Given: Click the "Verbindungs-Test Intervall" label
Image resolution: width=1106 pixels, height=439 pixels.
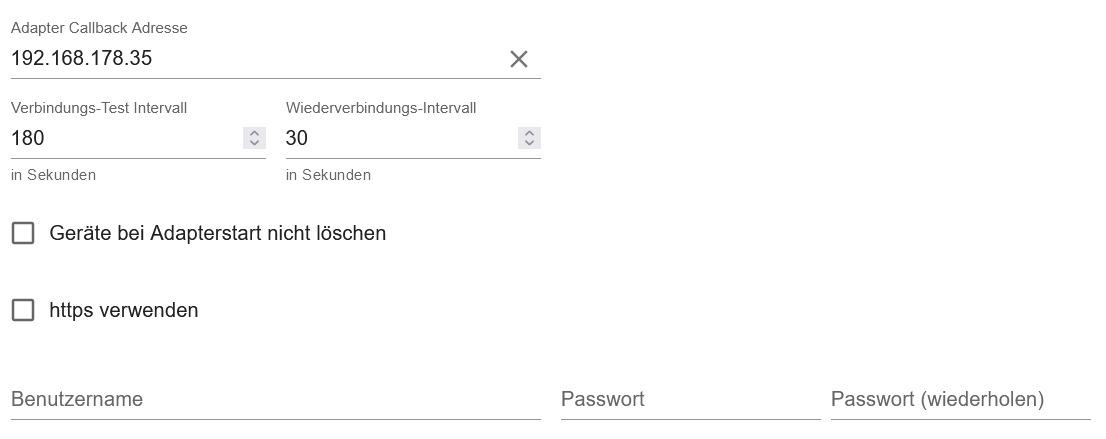Looking at the screenshot, I should click(99, 108).
